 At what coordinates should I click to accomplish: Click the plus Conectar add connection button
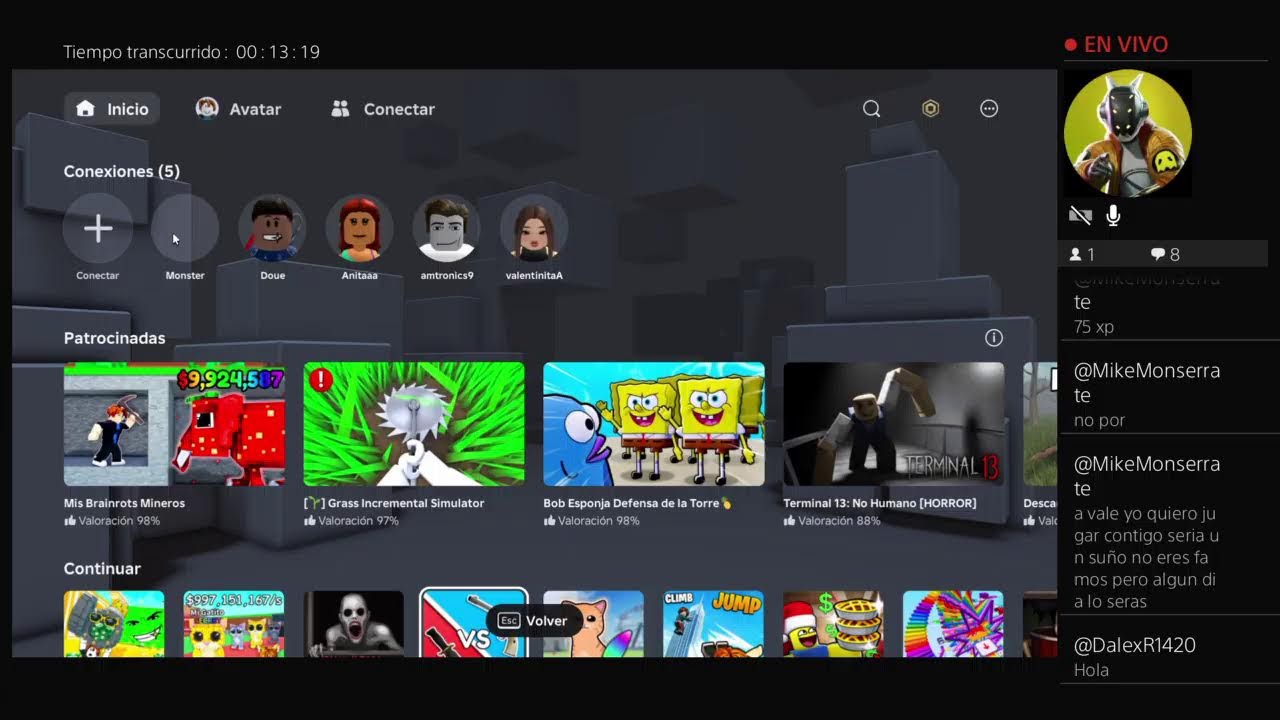[x=98, y=229]
